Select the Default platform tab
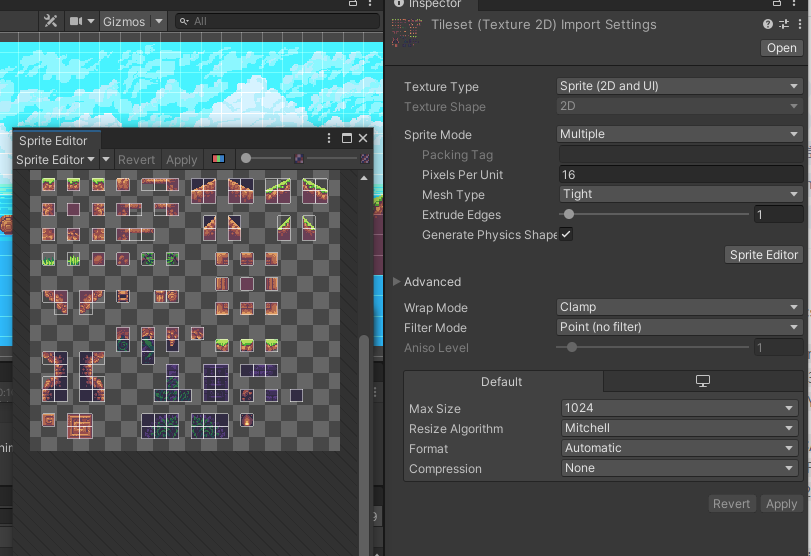811x556 pixels. pos(503,382)
